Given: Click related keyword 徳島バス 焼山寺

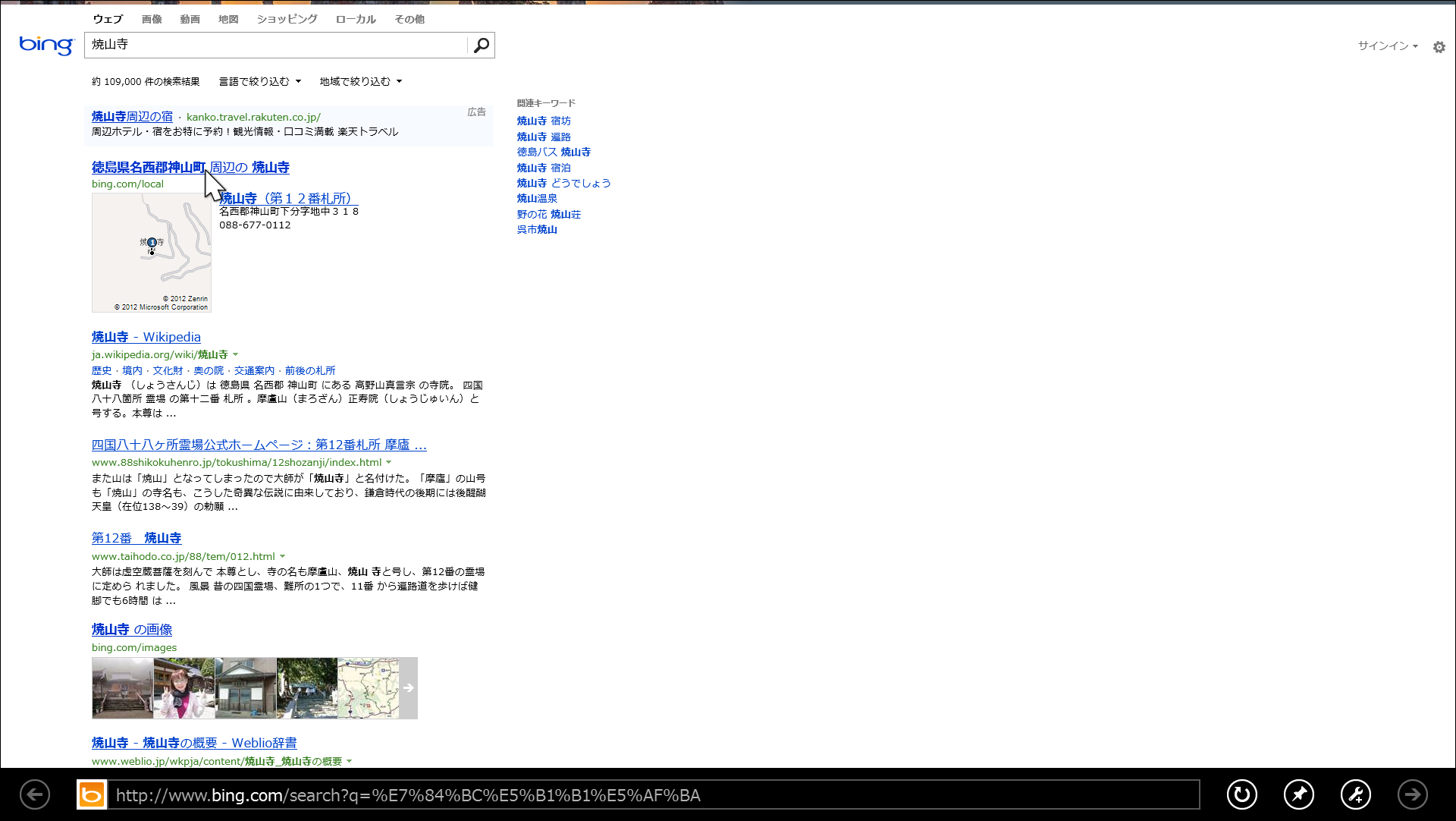Looking at the screenshot, I should (554, 153).
